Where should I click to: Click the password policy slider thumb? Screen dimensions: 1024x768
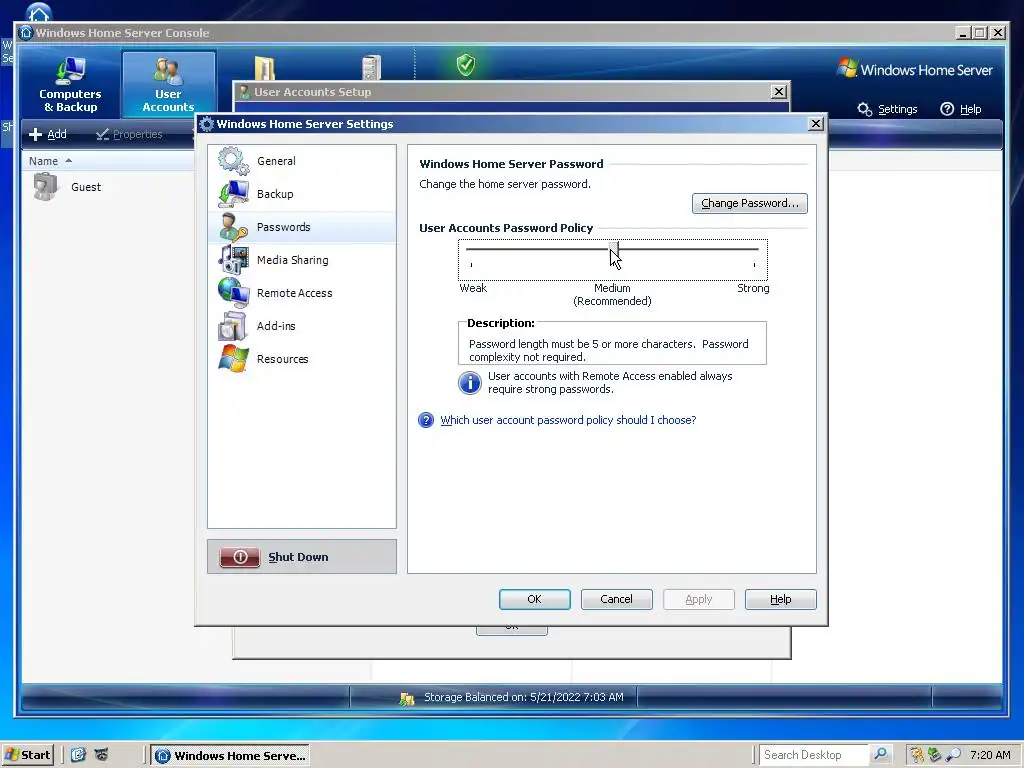tap(614, 249)
